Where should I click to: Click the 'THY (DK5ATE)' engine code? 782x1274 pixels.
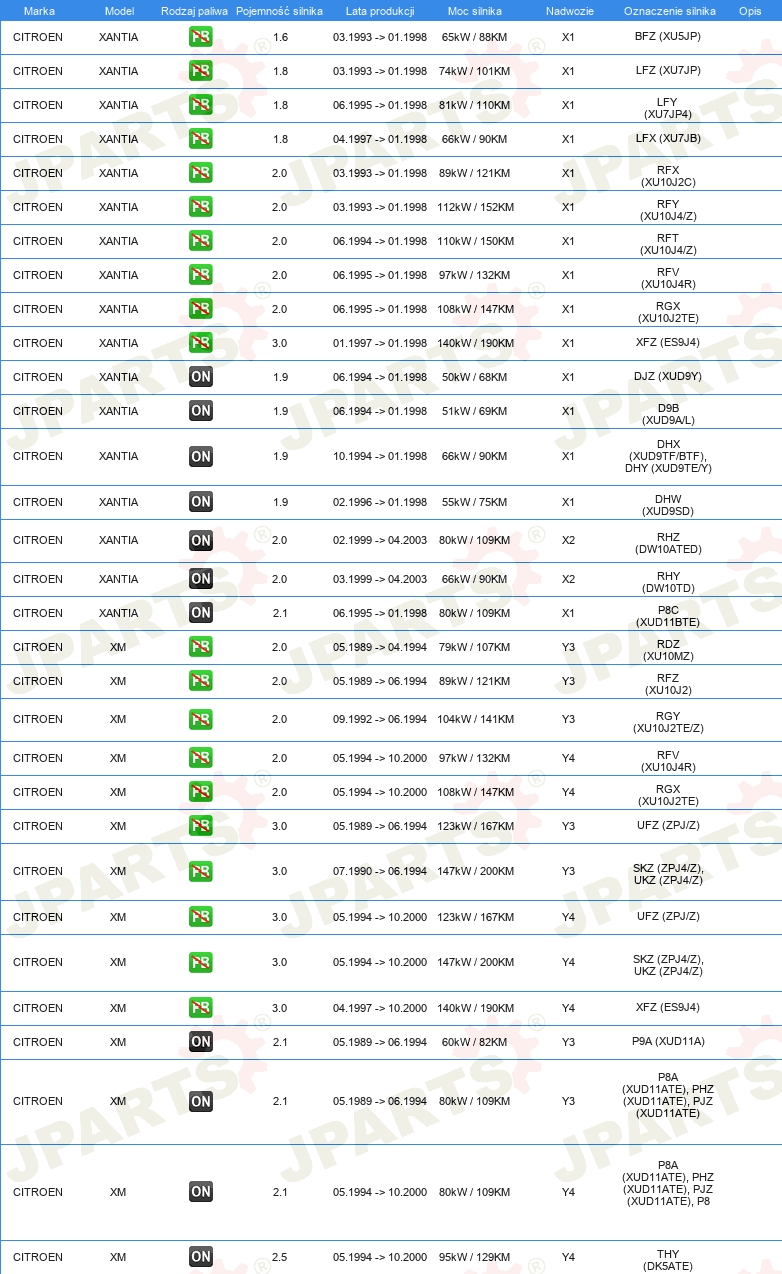668,1260
